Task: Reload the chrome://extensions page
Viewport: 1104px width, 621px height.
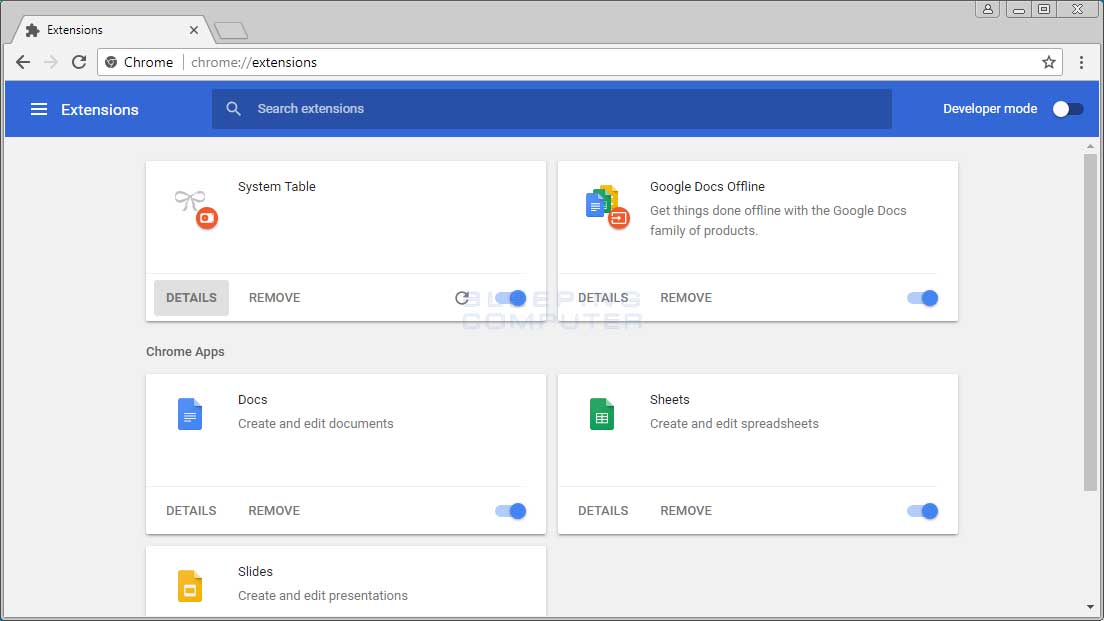Action: click(79, 62)
